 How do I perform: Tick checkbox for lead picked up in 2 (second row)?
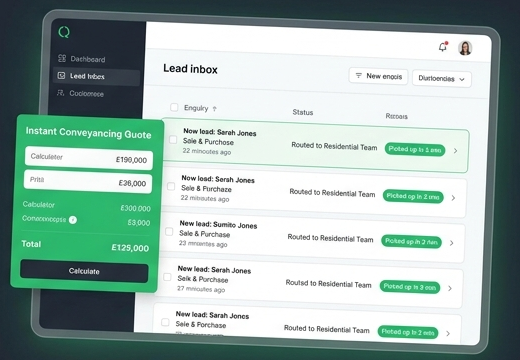(171, 186)
